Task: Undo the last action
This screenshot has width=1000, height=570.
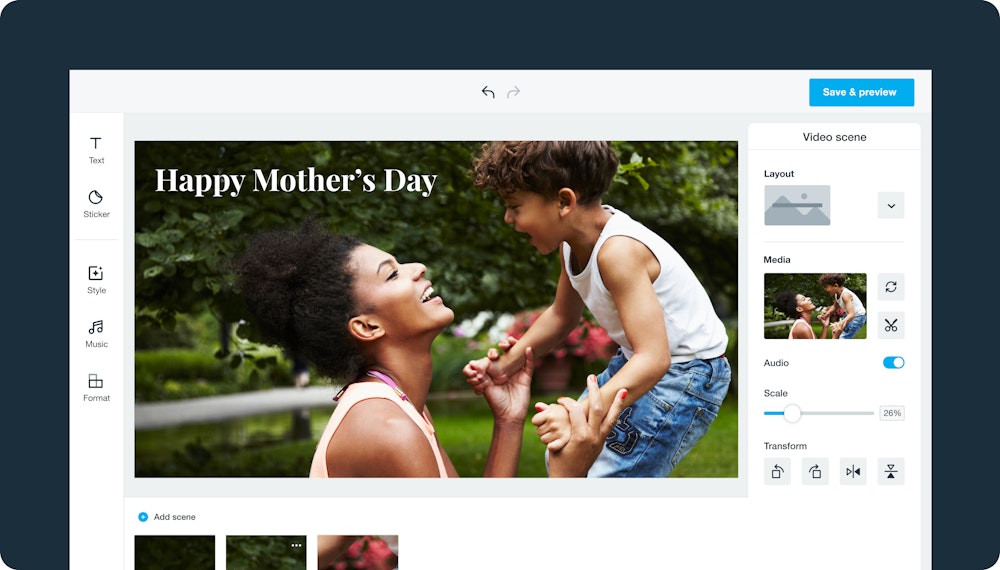Action: [488, 92]
